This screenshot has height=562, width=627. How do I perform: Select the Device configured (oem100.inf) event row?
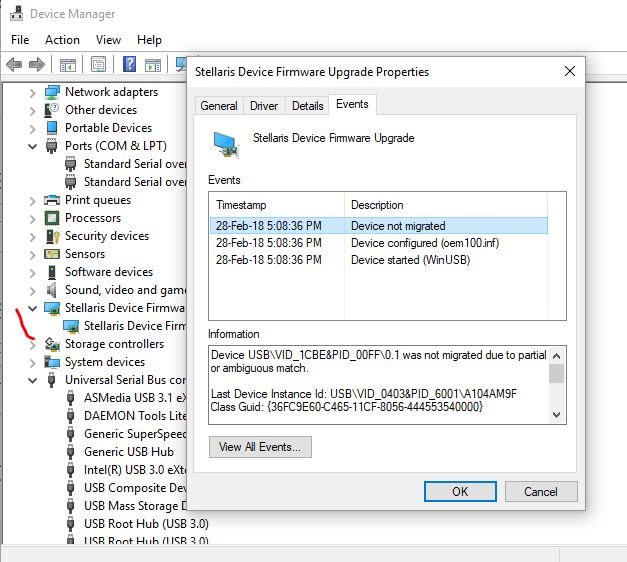[378, 243]
